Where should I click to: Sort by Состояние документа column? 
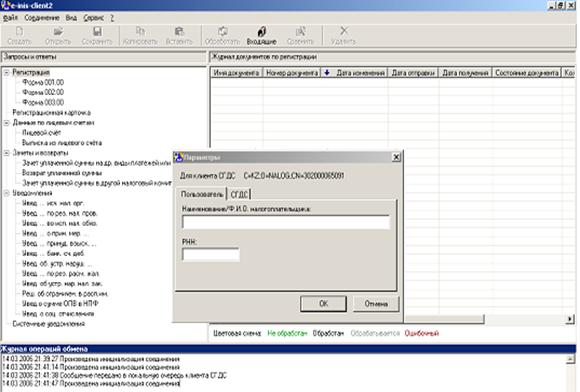coord(527,73)
